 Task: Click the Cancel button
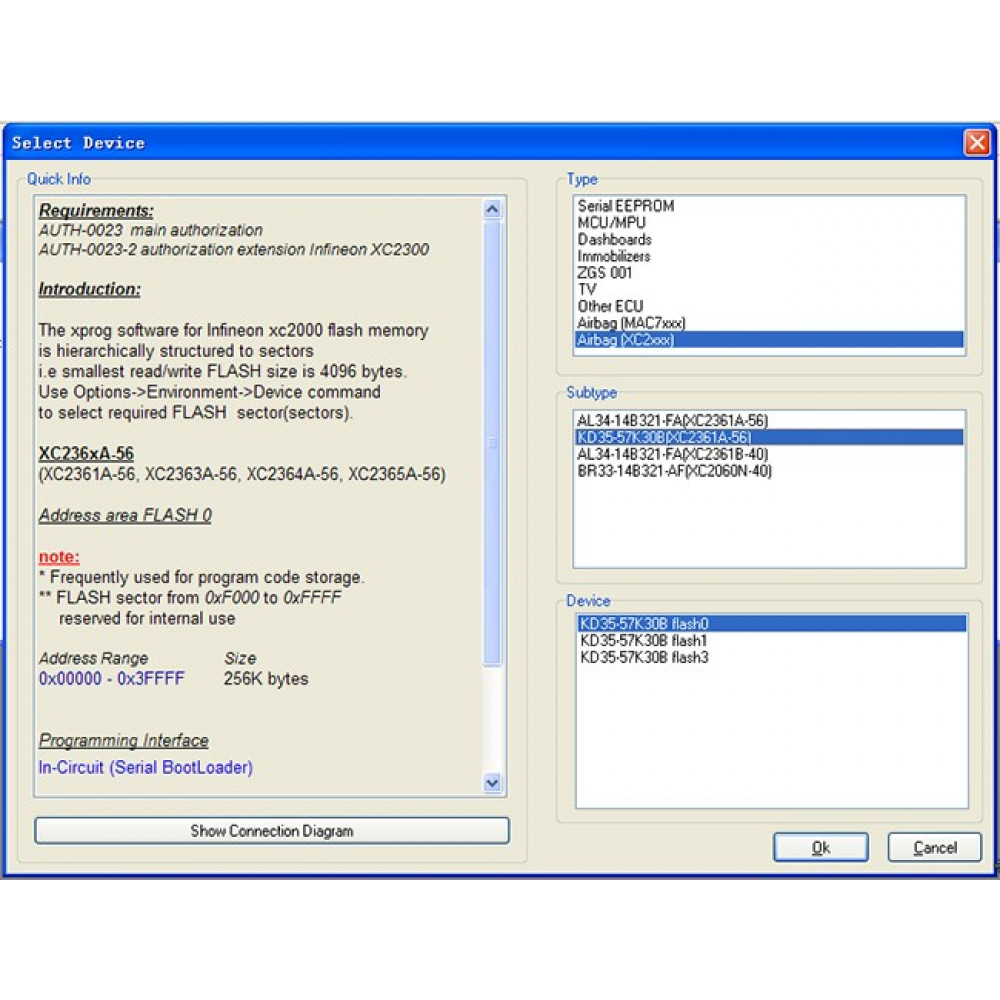[x=934, y=848]
